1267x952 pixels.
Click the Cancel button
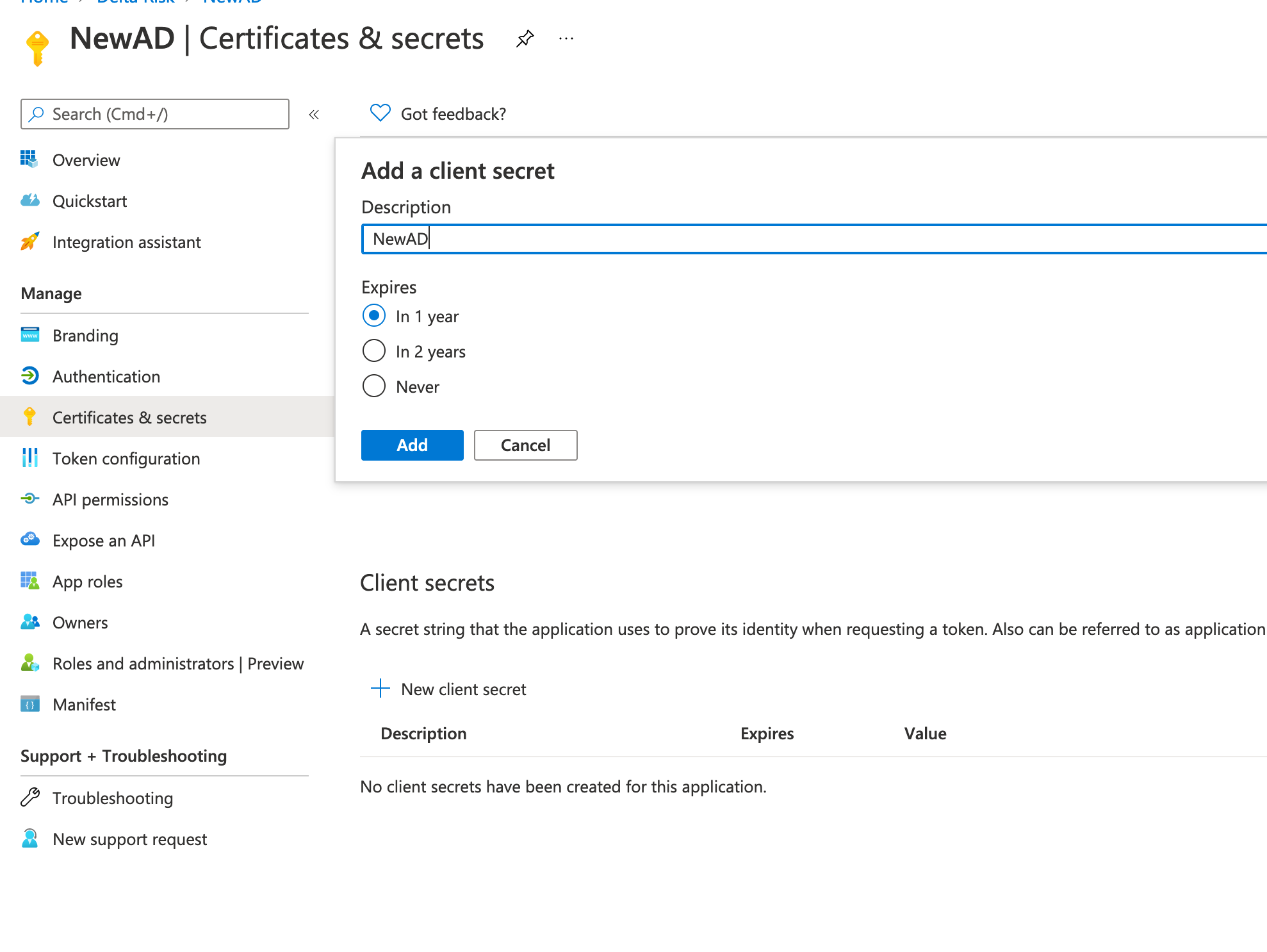526,445
